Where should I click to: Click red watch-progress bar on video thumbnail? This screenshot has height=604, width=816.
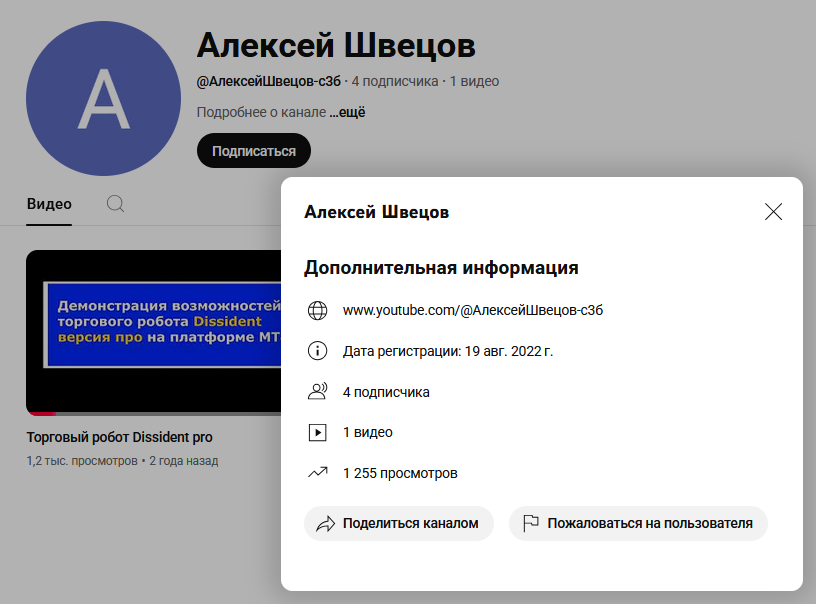click(41, 413)
